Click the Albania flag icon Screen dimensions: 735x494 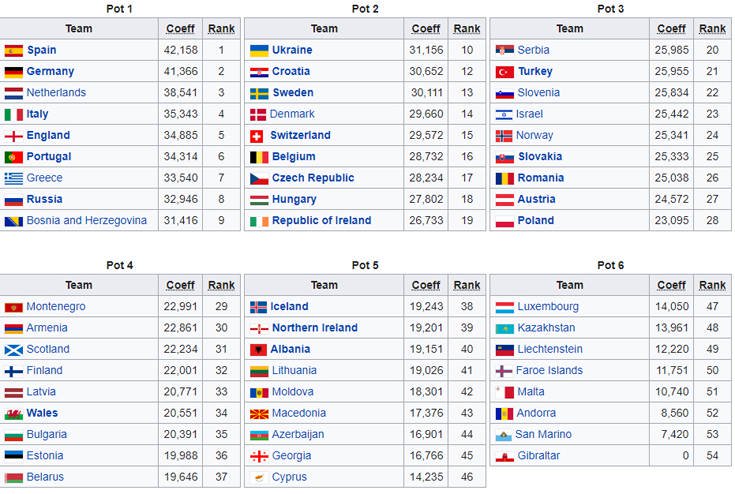257,350
